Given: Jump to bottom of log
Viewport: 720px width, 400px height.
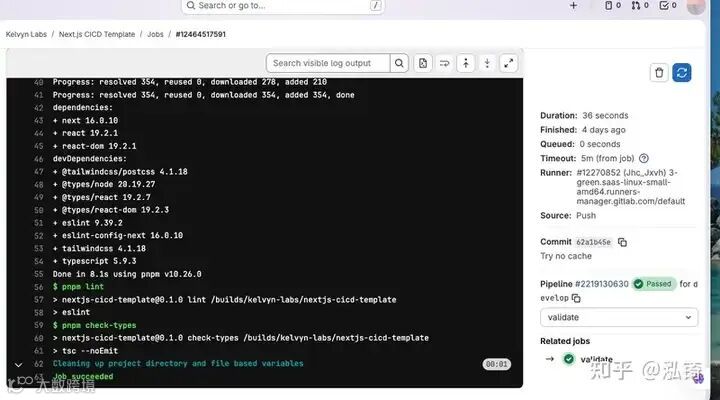Looking at the screenshot, I should [x=487, y=63].
